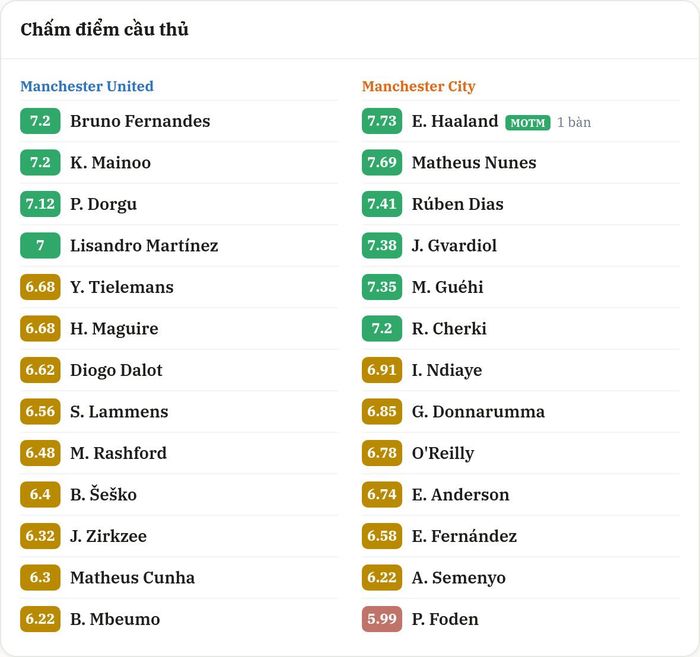Click the 7.12 rating badge for P. Dorgu
Viewport: 700px width, 657px height.
[x=40, y=204]
